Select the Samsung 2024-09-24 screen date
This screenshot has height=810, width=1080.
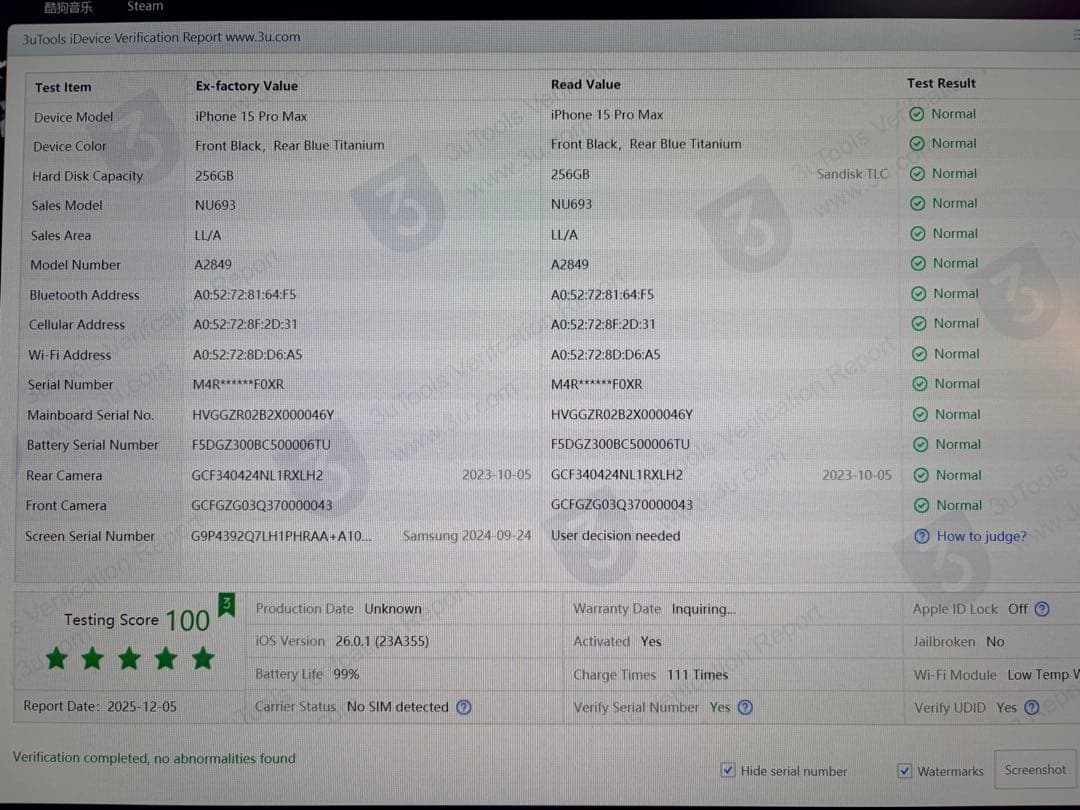pyautogui.click(x=466, y=535)
